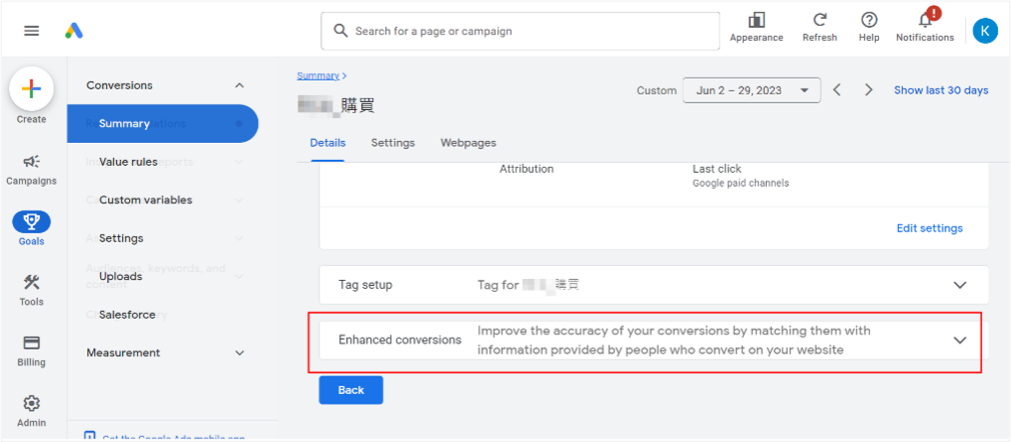
Task: Select Custom variables menu item
Action: [x=146, y=200]
